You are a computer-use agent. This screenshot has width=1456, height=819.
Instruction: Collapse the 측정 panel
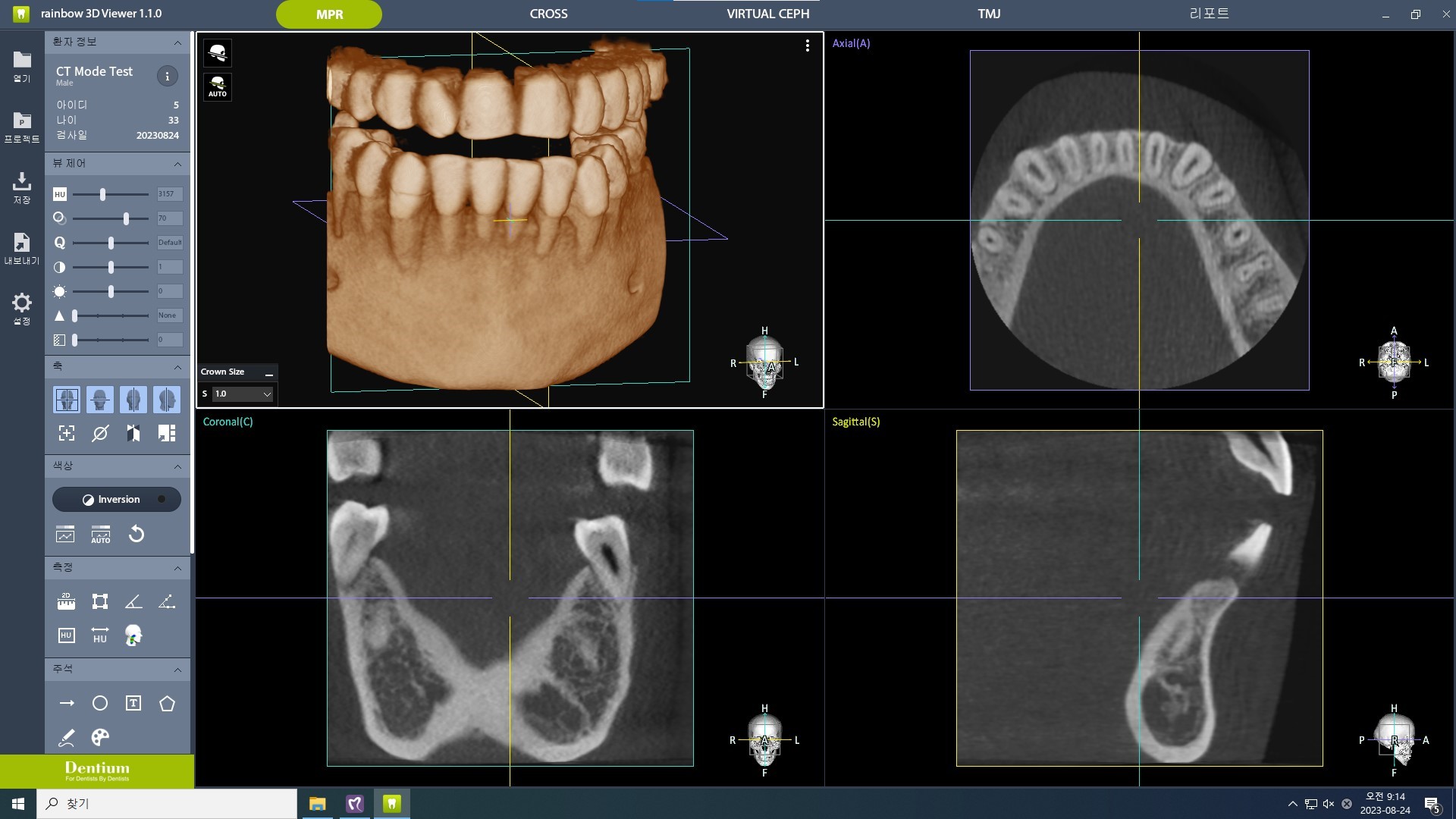(177, 568)
